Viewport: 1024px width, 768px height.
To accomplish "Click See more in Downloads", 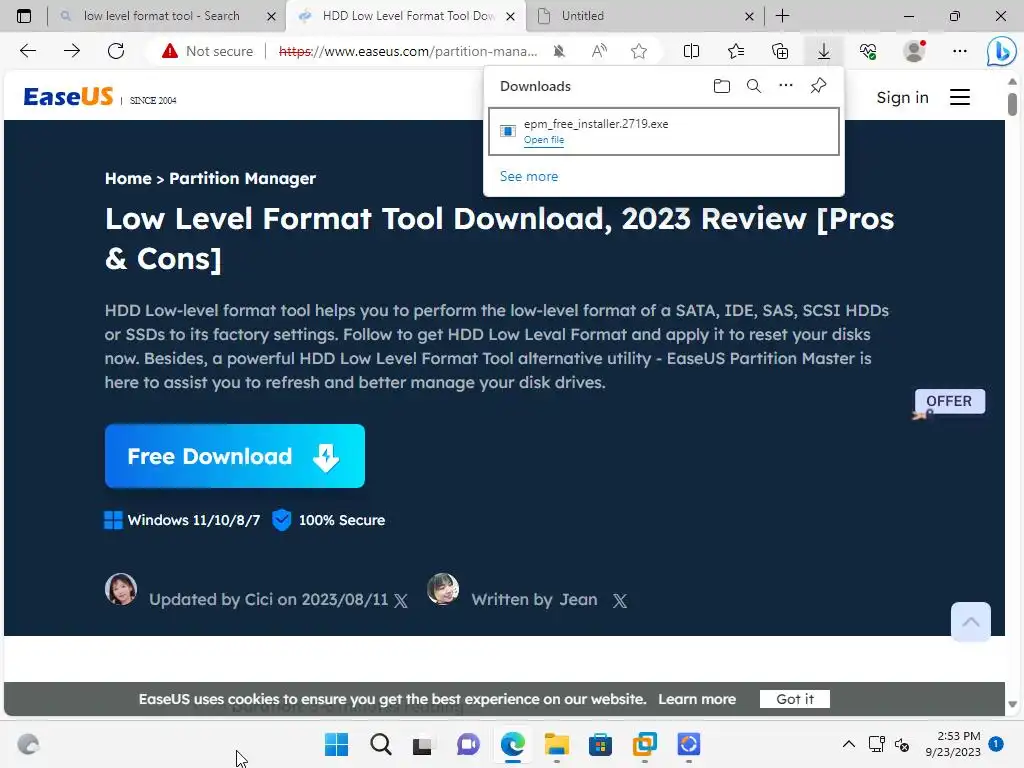I will 529,176.
